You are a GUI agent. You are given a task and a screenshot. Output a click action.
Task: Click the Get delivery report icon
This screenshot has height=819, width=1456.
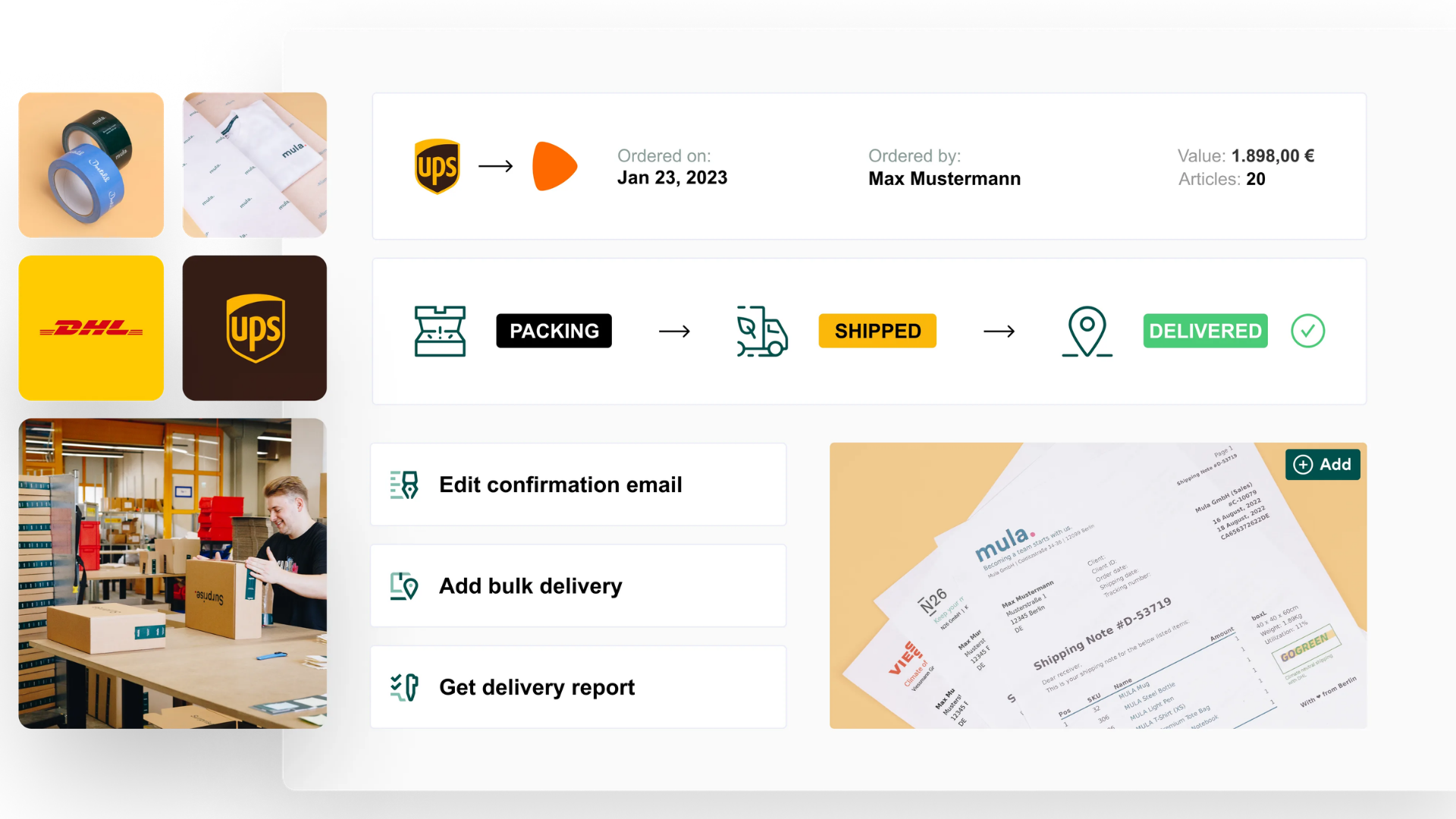[x=404, y=687]
